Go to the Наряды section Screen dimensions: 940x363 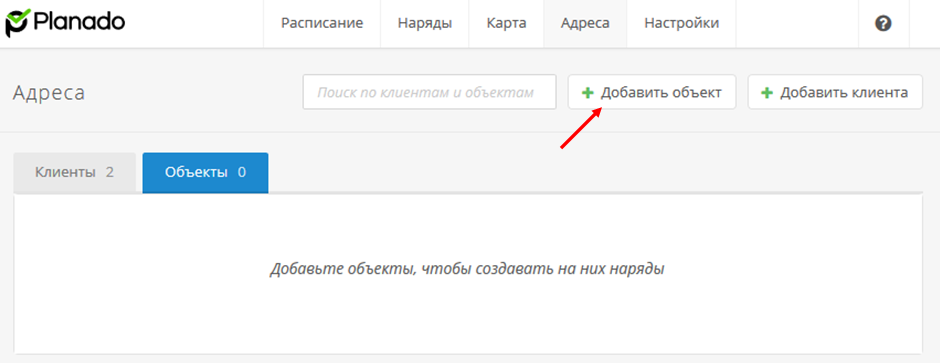pyautogui.click(x=424, y=23)
